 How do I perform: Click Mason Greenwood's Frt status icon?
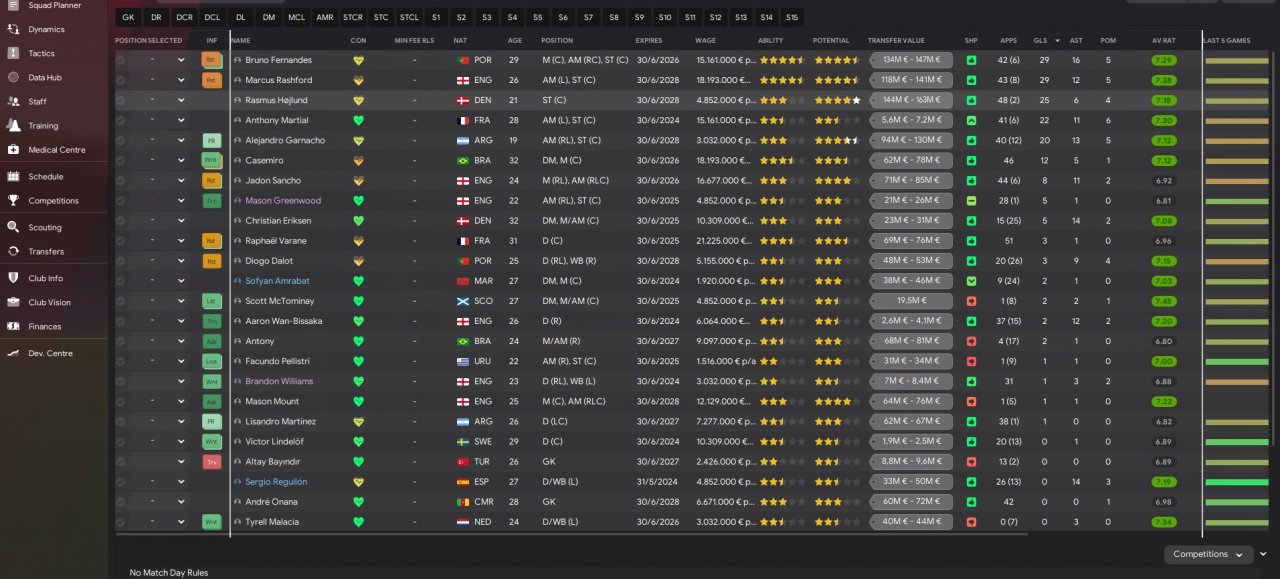211,200
